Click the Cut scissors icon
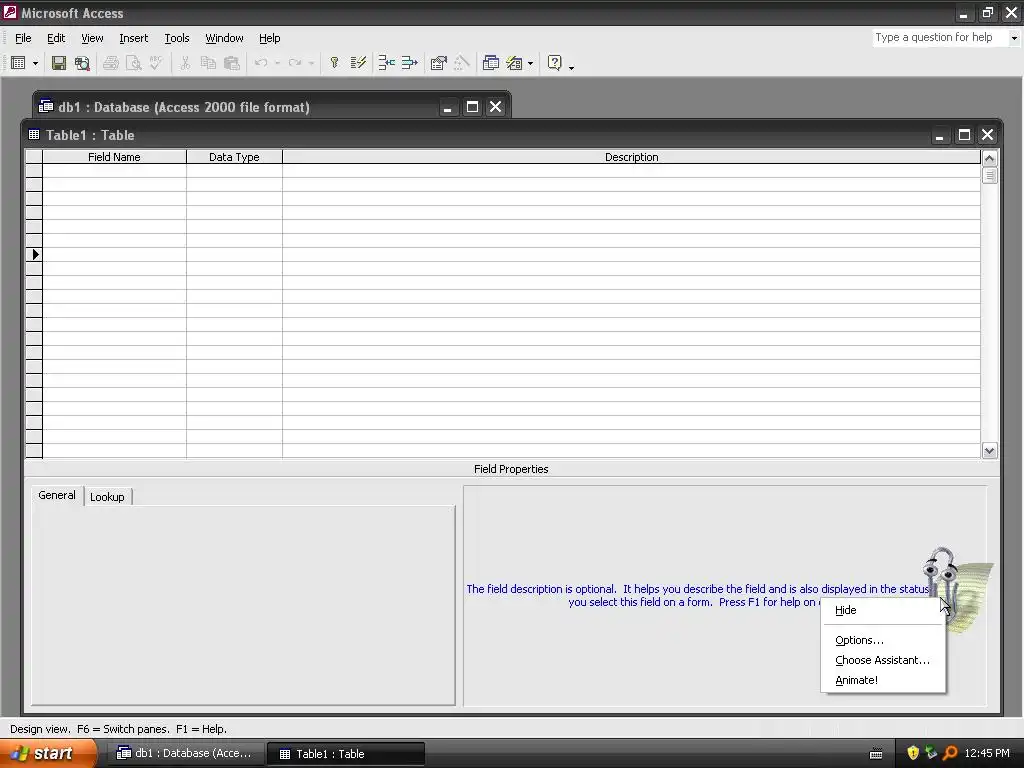 click(x=185, y=63)
